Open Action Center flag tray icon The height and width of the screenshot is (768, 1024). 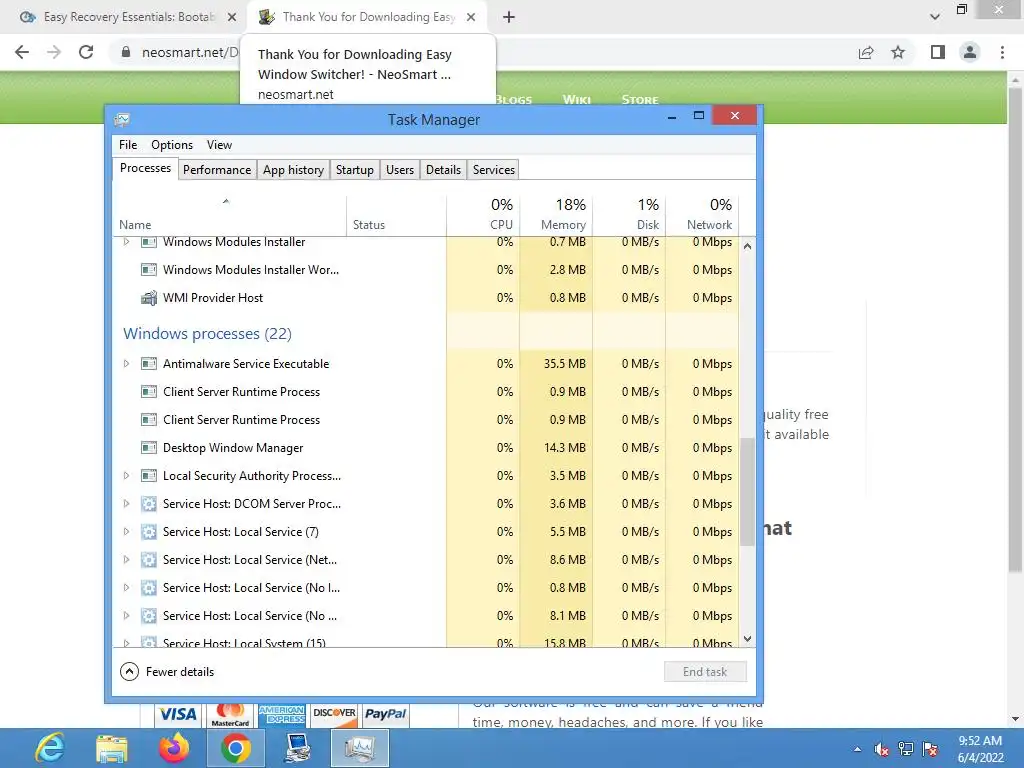930,749
